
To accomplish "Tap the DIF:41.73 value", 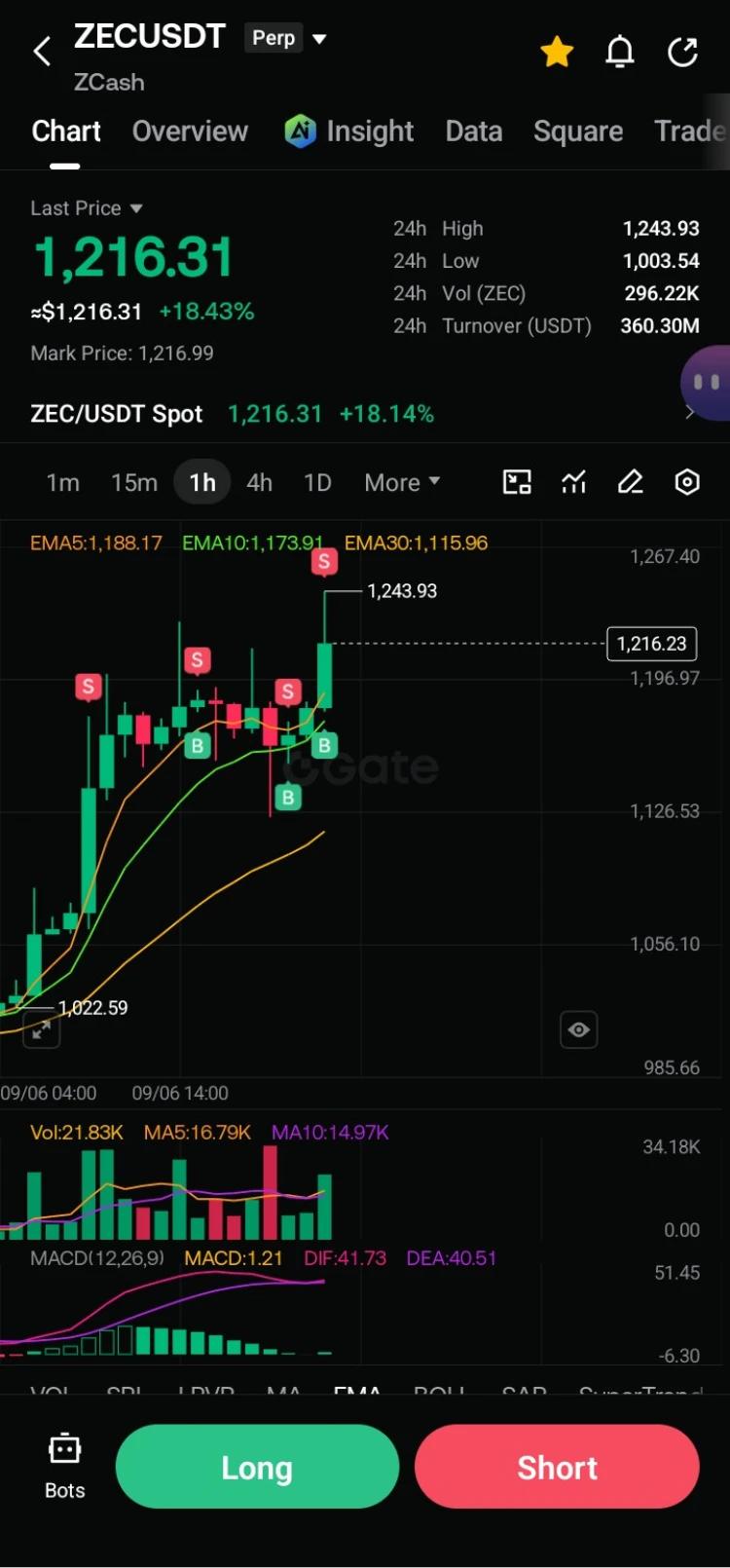I will [x=345, y=1258].
